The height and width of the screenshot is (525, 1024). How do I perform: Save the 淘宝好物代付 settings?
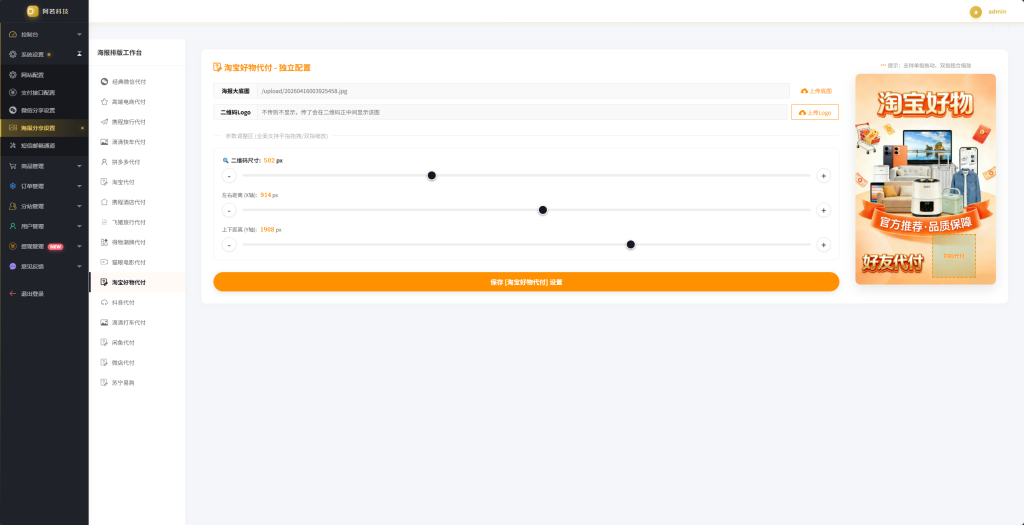pyautogui.click(x=526, y=282)
